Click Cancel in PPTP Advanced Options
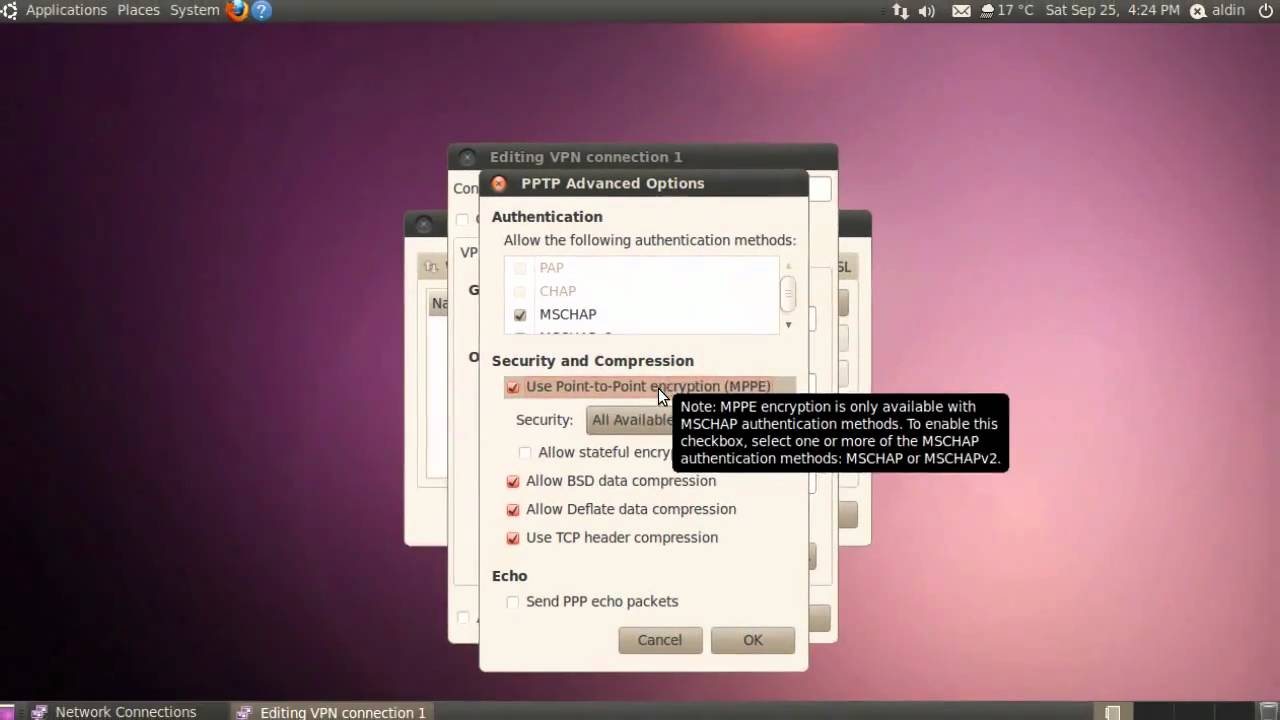This screenshot has width=1280, height=720. (x=660, y=640)
